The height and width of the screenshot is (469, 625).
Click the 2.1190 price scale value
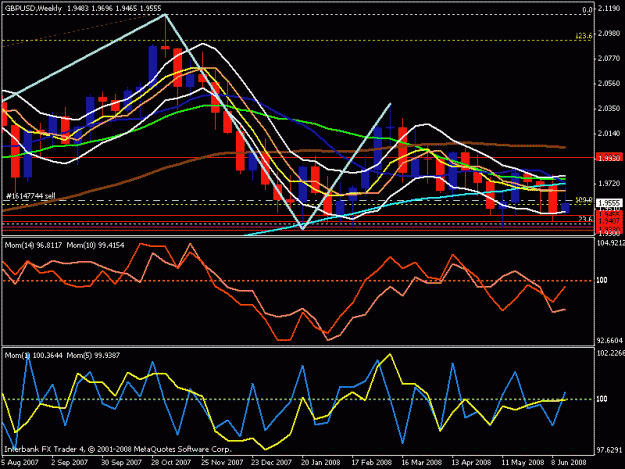pos(609,10)
